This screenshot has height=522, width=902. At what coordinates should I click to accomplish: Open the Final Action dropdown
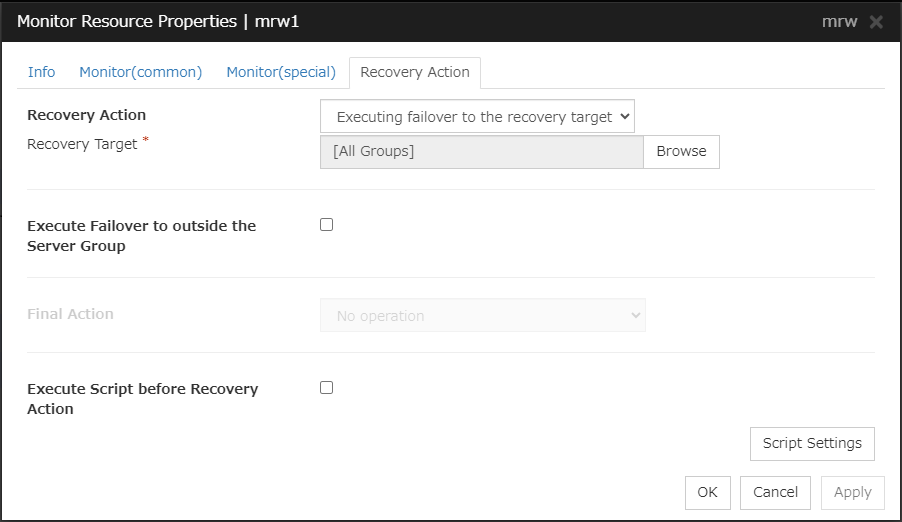(482, 316)
